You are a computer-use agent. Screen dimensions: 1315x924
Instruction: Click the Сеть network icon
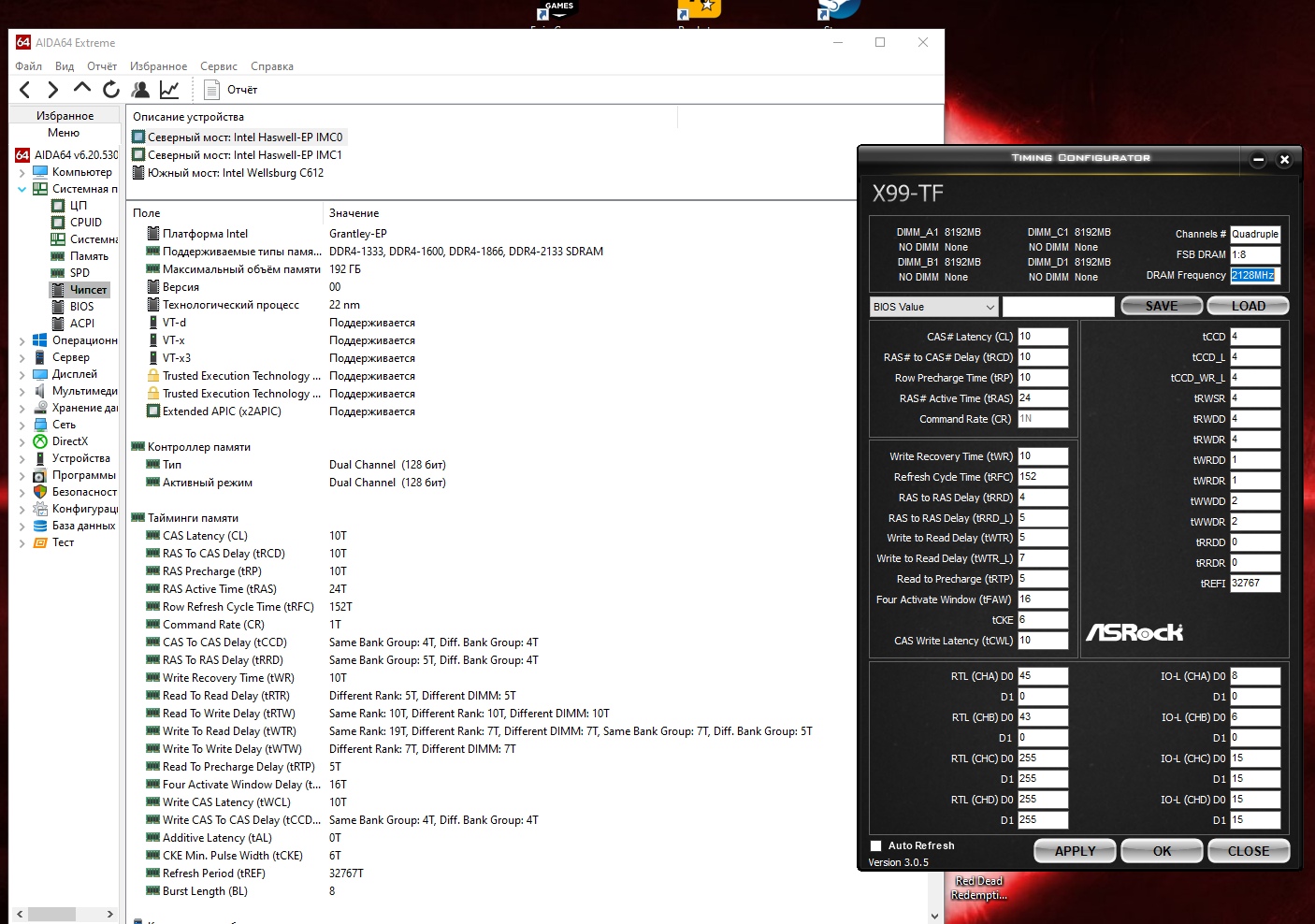tap(40, 425)
